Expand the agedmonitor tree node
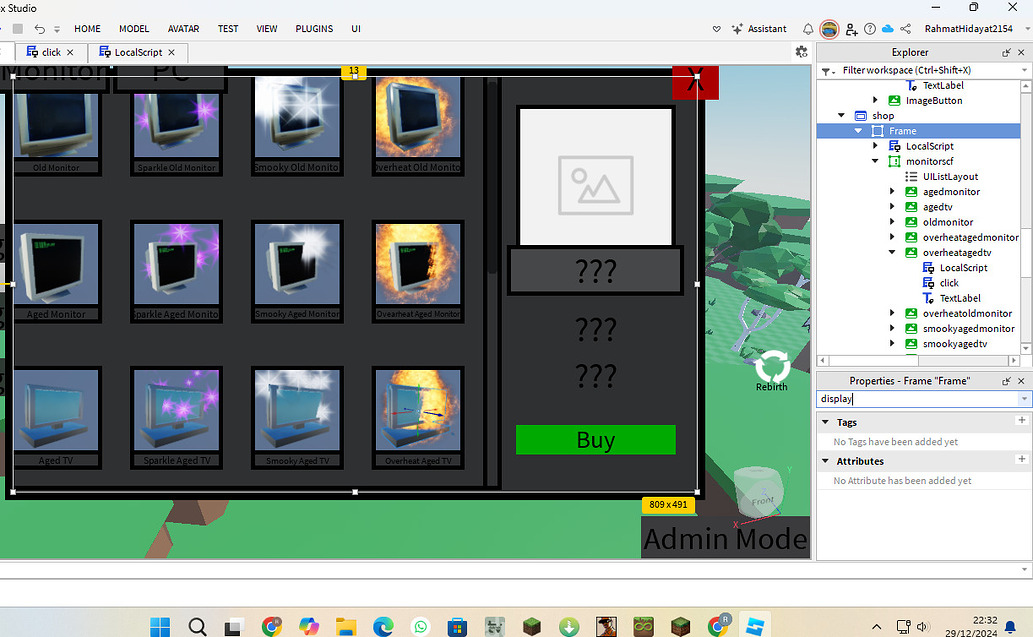The height and width of the screenshot is (637, 1033). pos(892,191)
